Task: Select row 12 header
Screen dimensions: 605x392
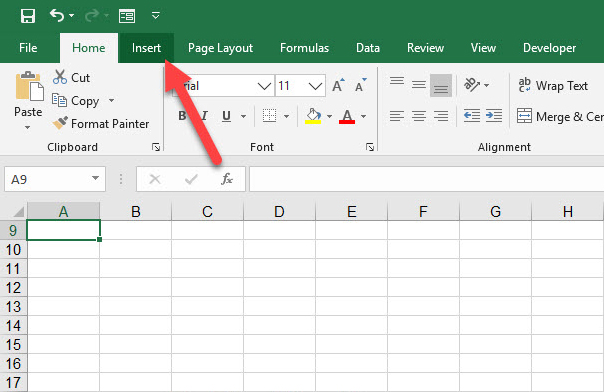Action: click(x=13, y=288)
